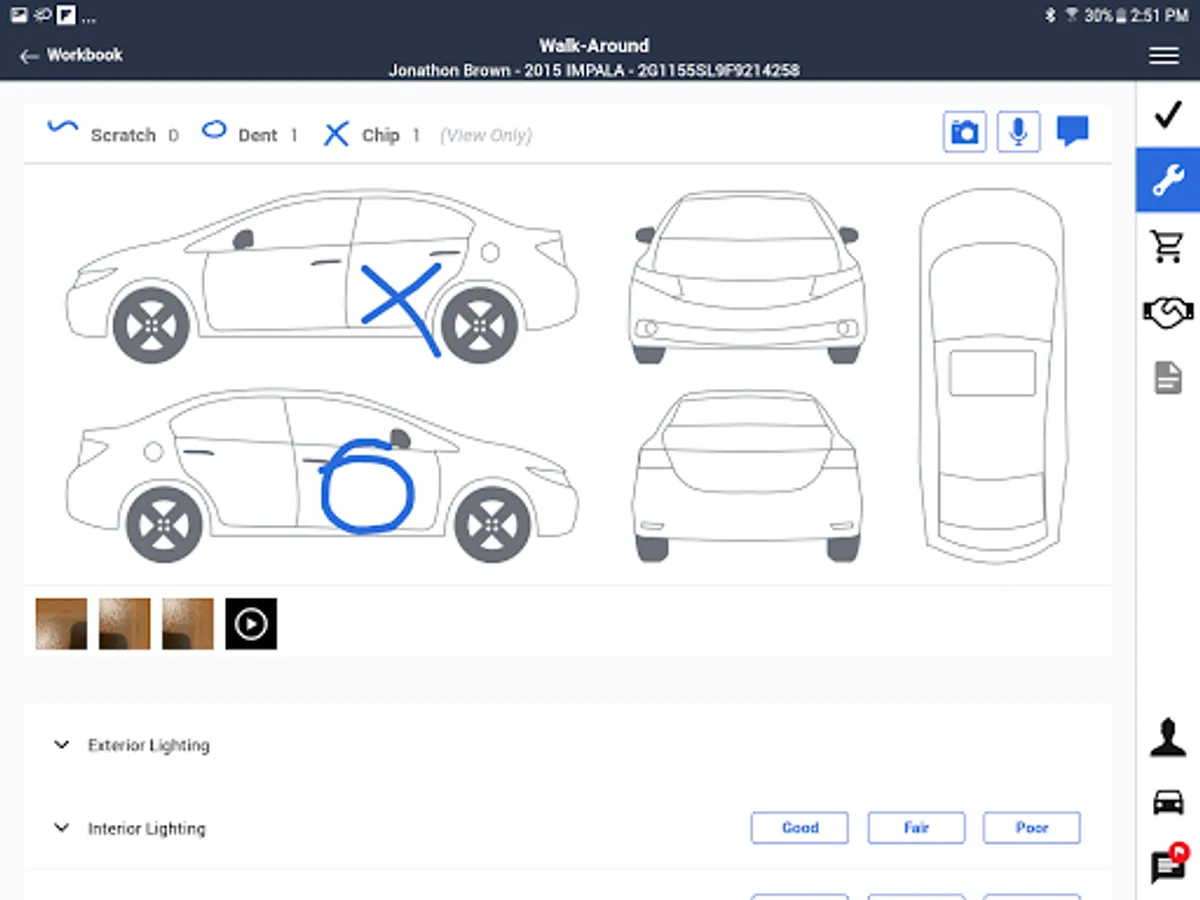
Task: Open the shopping cart sidebar icon
Action: (x=1168, y=245)
